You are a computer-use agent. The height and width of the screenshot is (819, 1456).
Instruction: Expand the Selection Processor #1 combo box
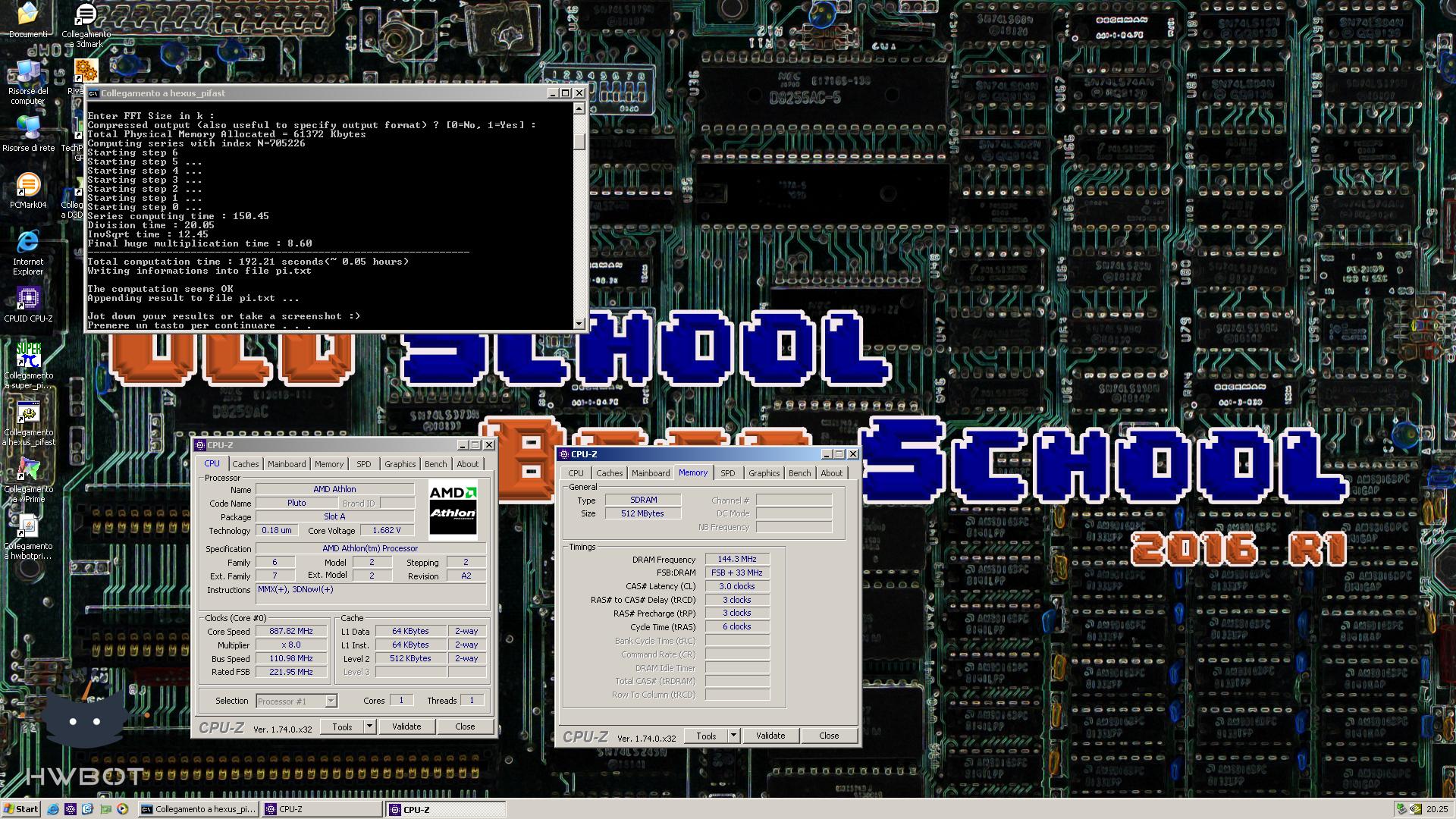click(x=331, y=701)
